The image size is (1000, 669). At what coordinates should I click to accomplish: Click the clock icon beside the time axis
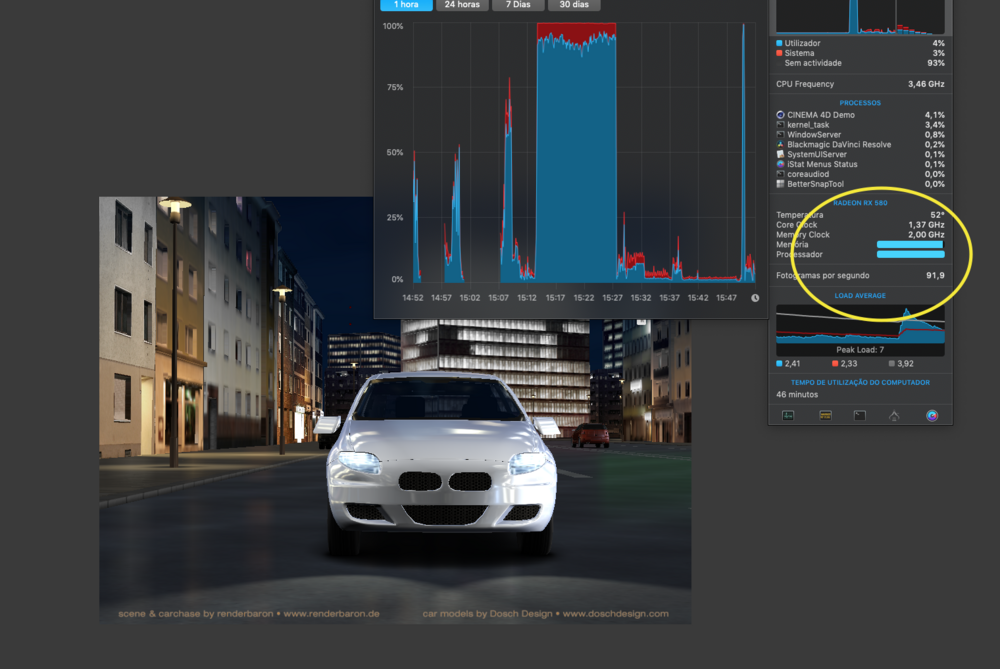click(755, 297)
